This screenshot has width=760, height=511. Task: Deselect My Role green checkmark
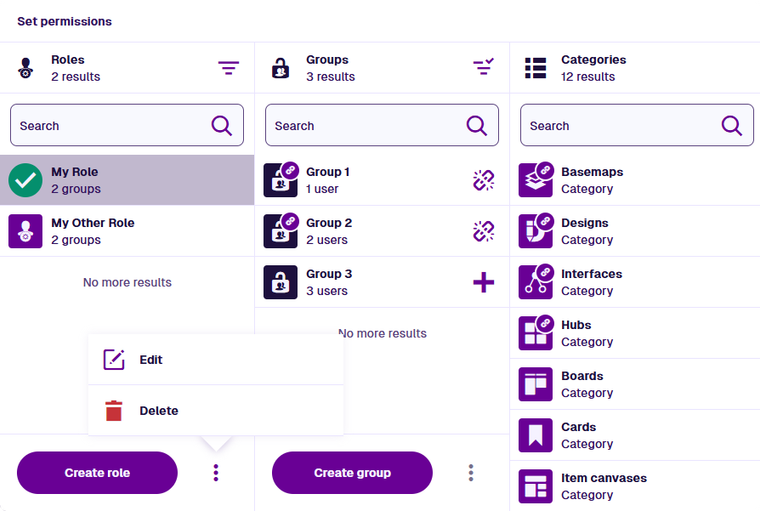point(25,180)
